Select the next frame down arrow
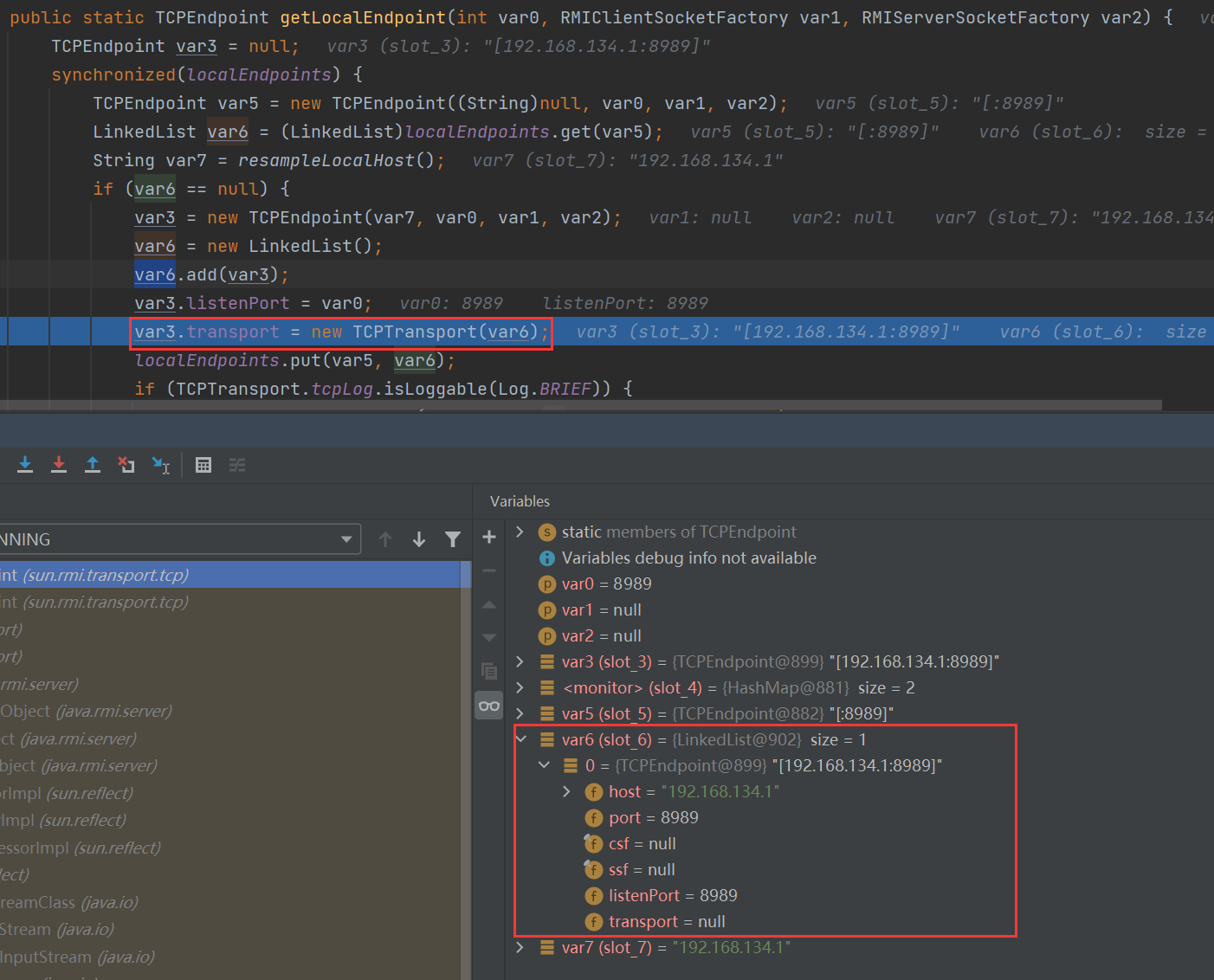The width and height of the screenshot is (1214, 980). [x=419, y=539]
